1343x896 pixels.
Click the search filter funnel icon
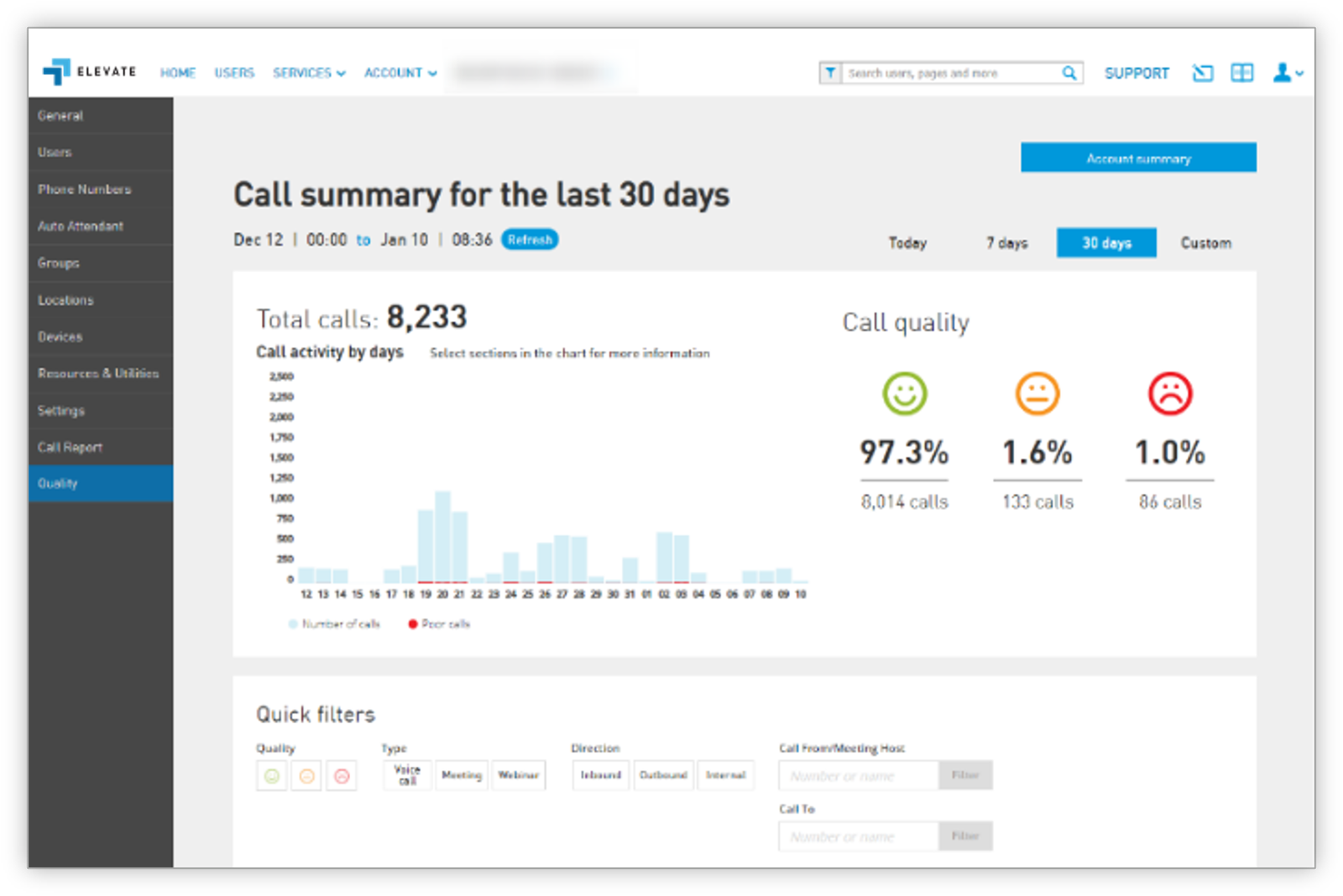point(830,73)
